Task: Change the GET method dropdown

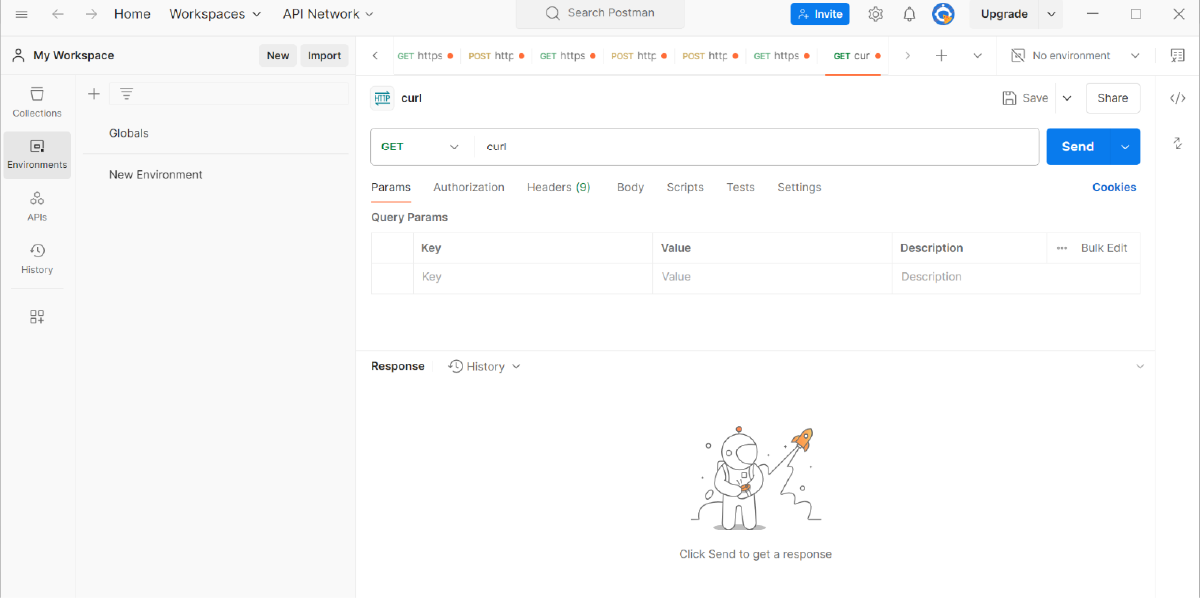Action: (420, 147)
